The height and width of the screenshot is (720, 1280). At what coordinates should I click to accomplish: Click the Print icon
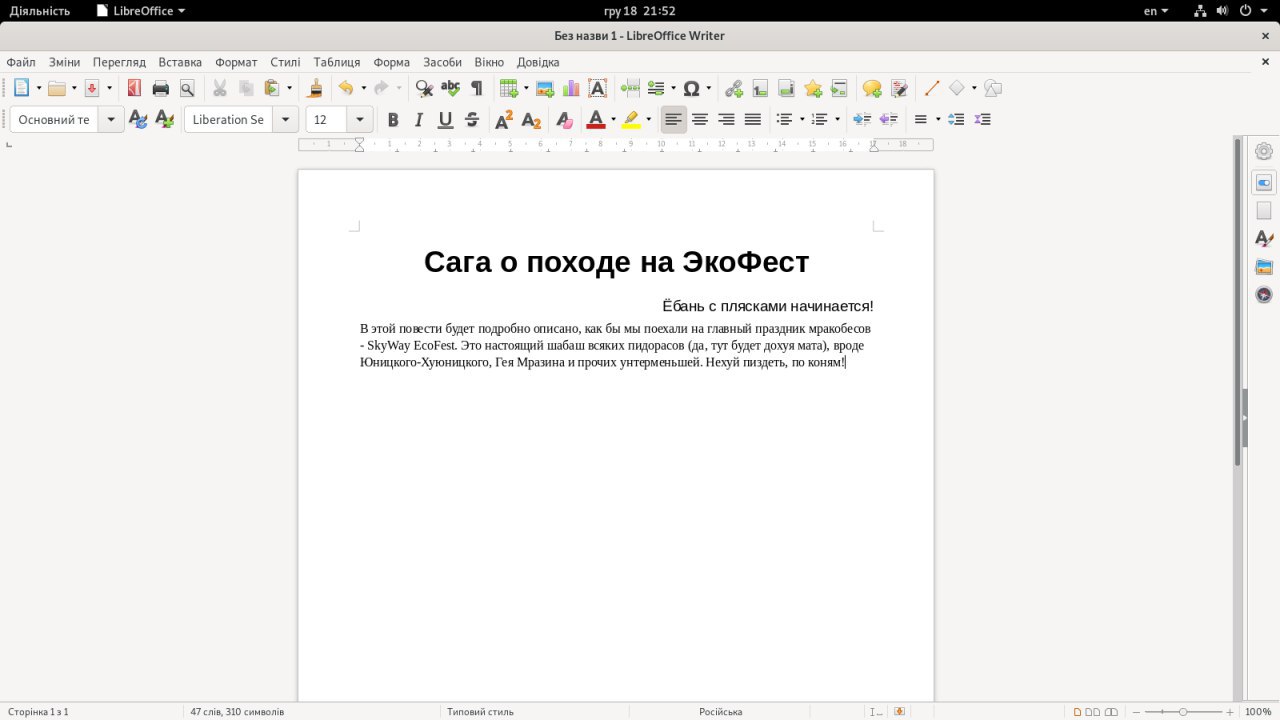(x=160, y=88)
